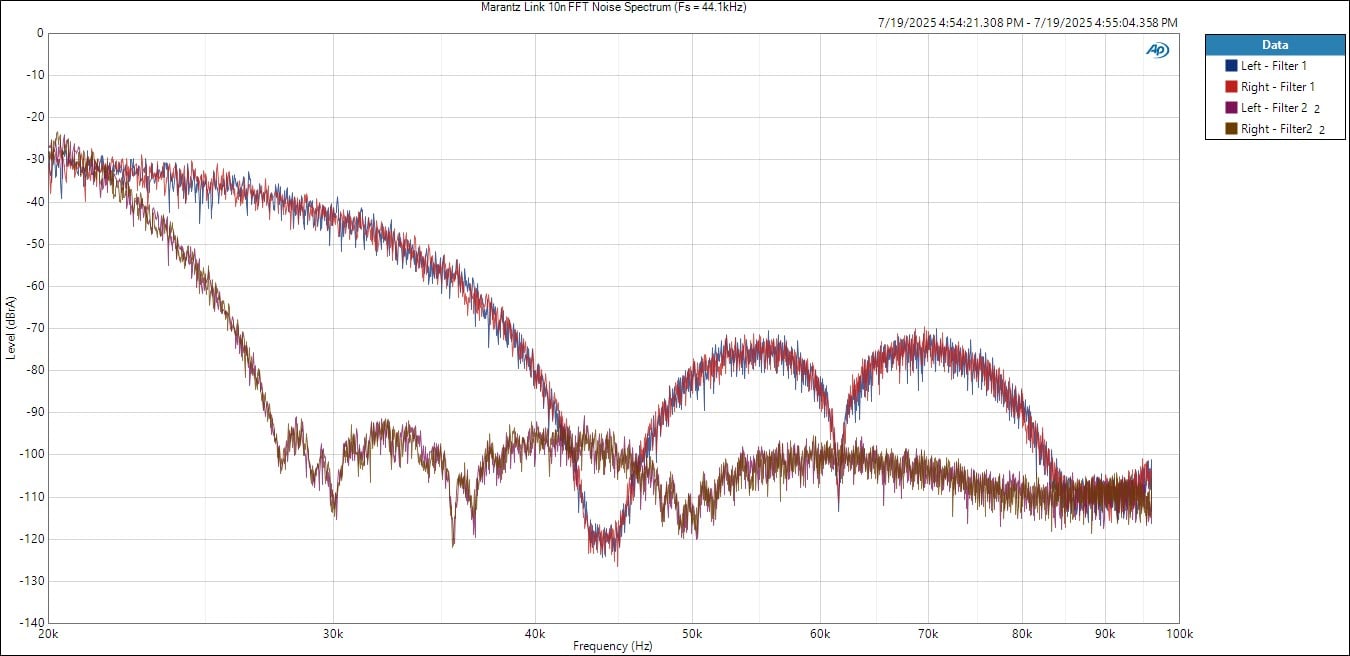Viewport: 1350px width, 656px height.
Task: Click the Data legend header
Action: 1274,45
